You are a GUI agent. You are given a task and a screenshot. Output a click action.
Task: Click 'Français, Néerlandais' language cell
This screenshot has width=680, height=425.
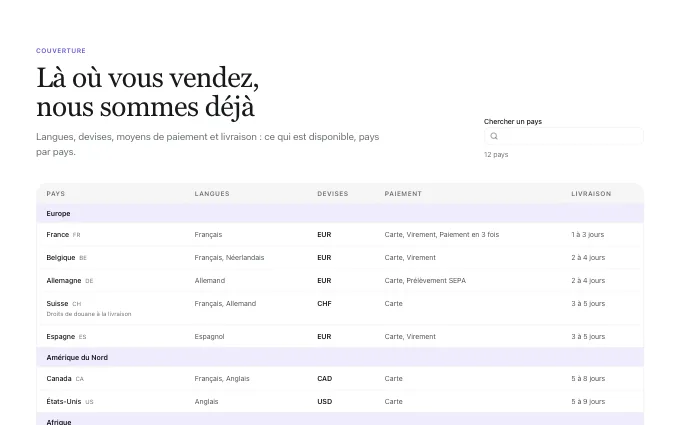point(229,258)
